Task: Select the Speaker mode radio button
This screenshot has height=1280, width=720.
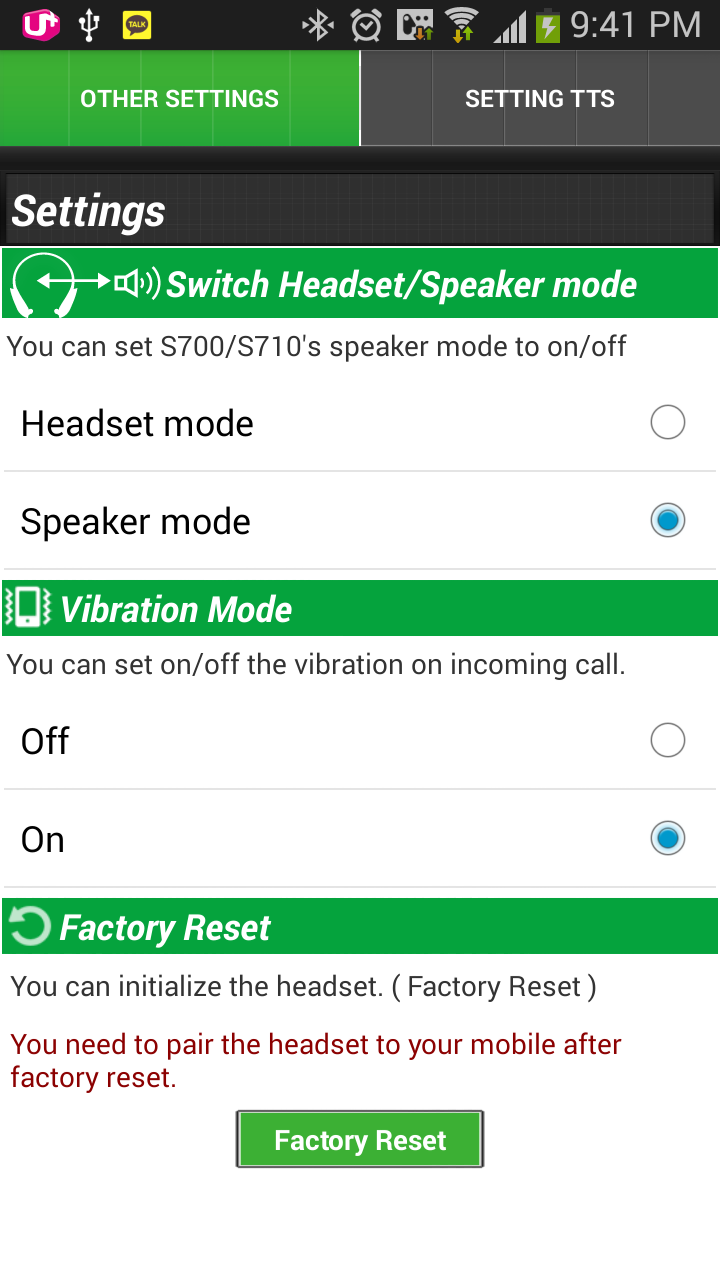Action: [667, 521]
